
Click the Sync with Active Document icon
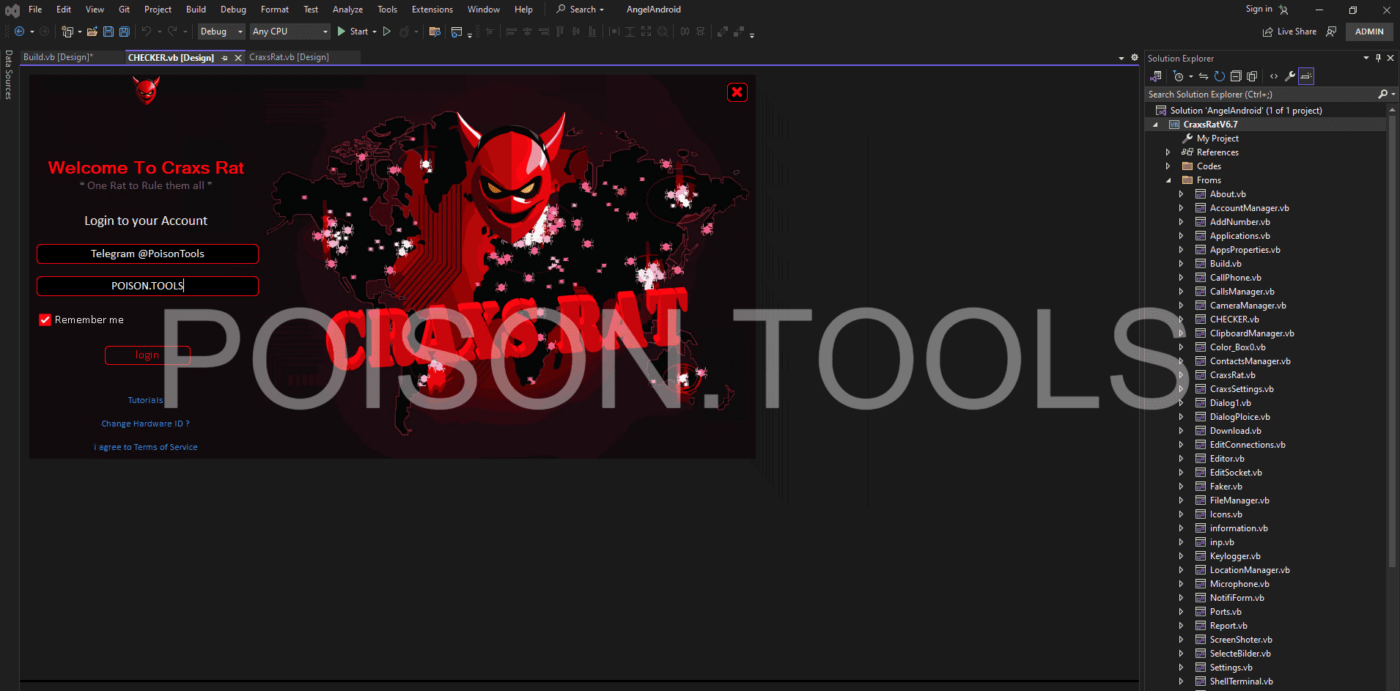[x=1203, y=76]
